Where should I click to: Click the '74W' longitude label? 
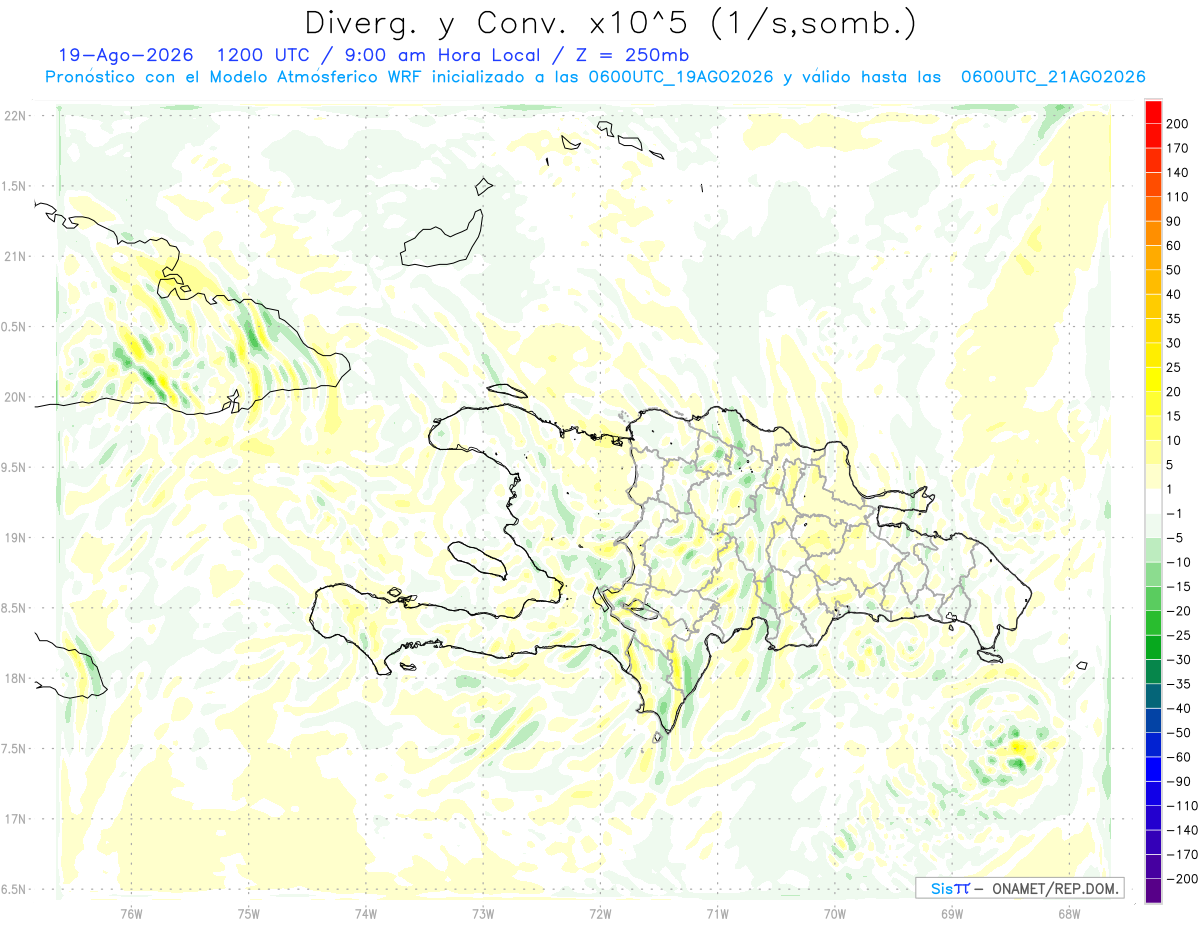(x=366, y=913)
